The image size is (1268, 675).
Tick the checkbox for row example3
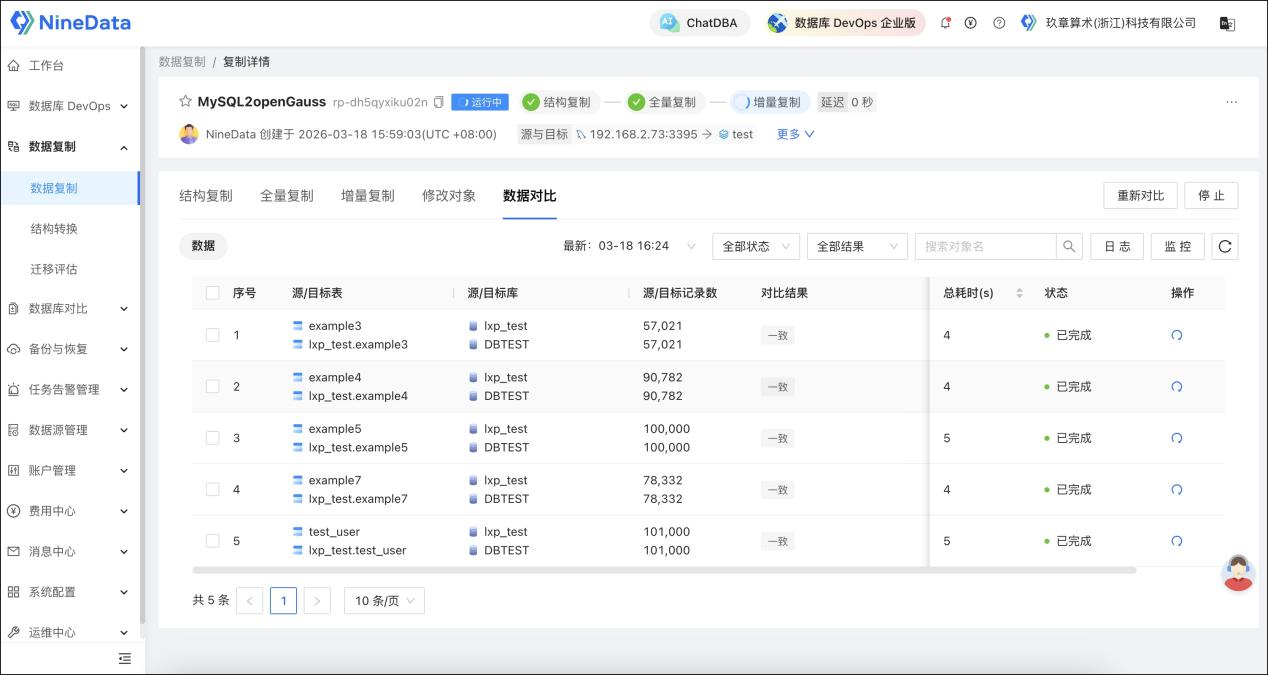[212, 335]
